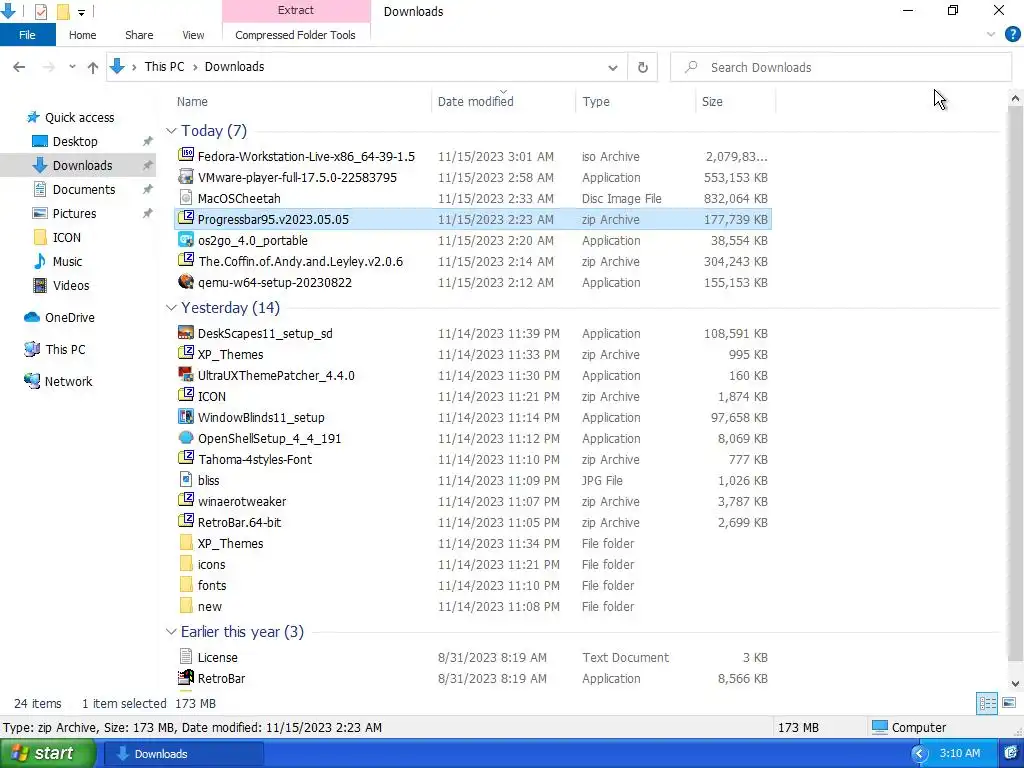Expand breadcrumb arrow after This PC
Screen dimensions: 1024x768
(x=195, y=67)
